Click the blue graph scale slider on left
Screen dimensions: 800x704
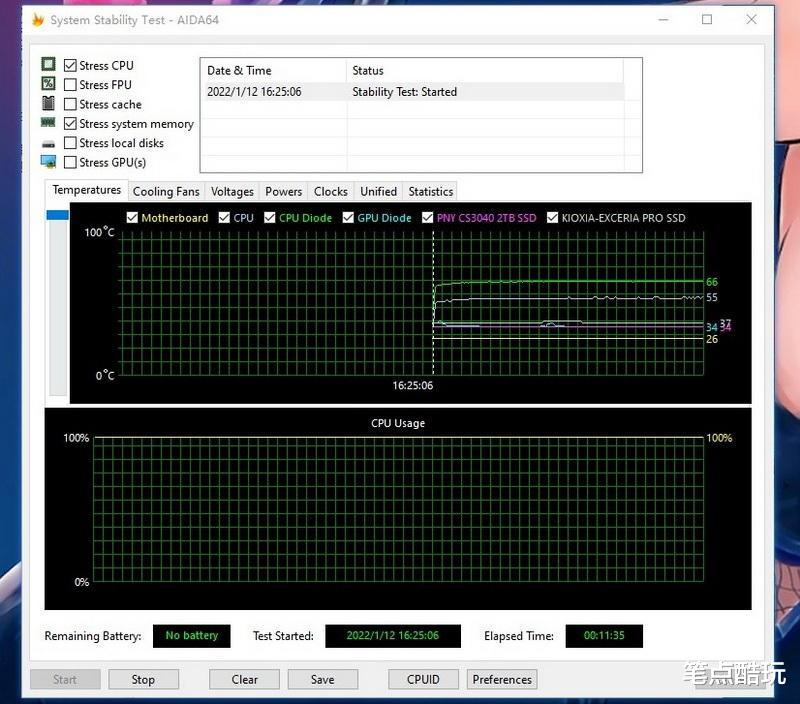58,215
